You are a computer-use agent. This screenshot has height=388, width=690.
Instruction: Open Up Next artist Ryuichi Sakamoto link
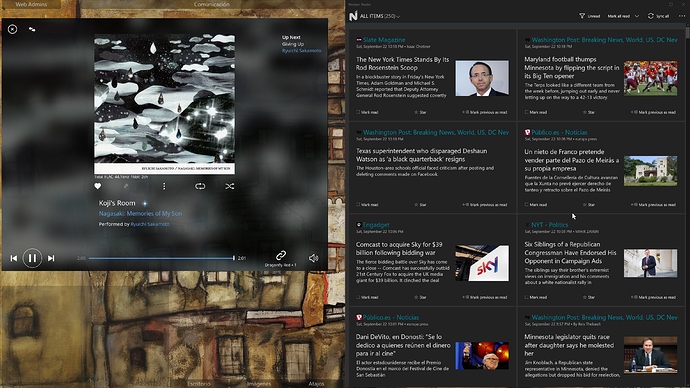click(301, 51)
